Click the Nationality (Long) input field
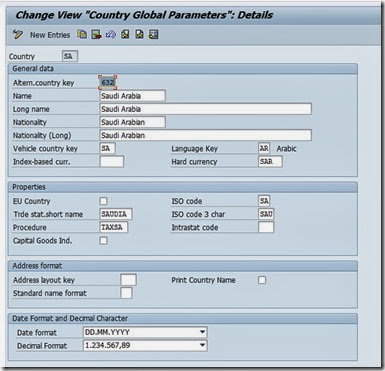Screen dimensions: 385x371 pyautogui.click(x=206, y=135)
